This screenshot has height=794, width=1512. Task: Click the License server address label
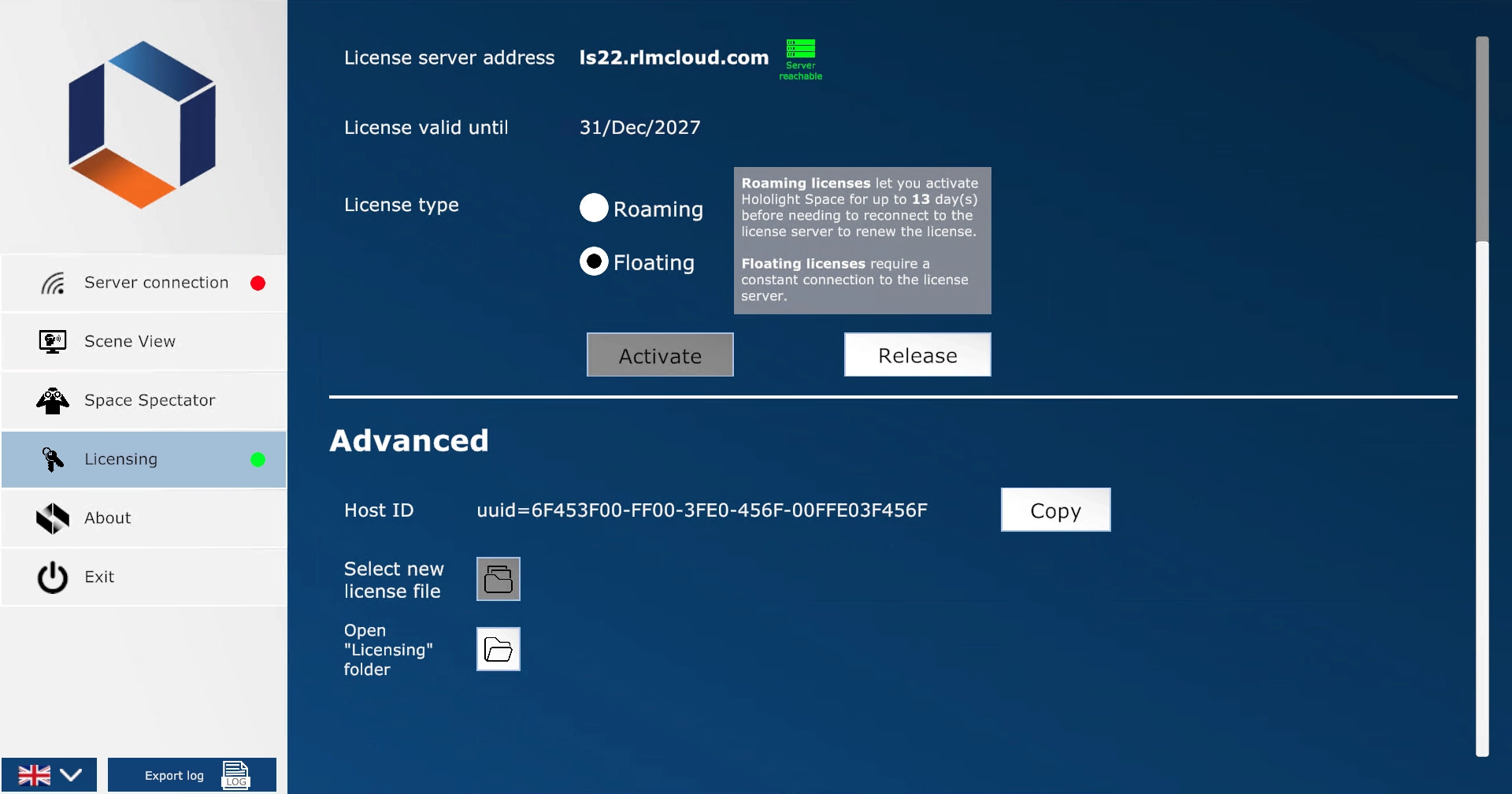tap(450, 58)
